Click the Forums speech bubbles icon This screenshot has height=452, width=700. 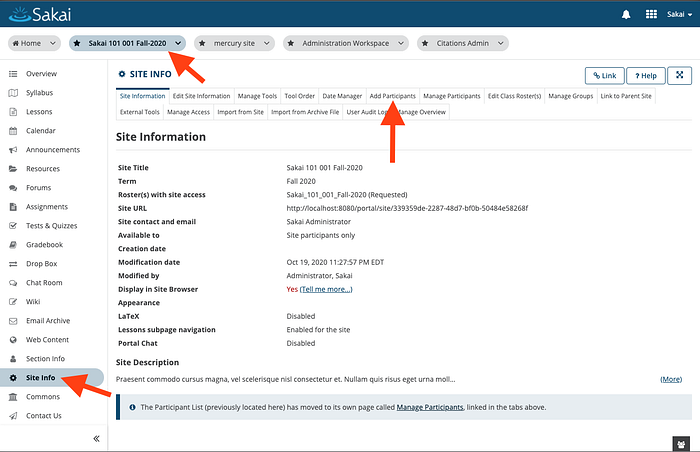(13, 188)
